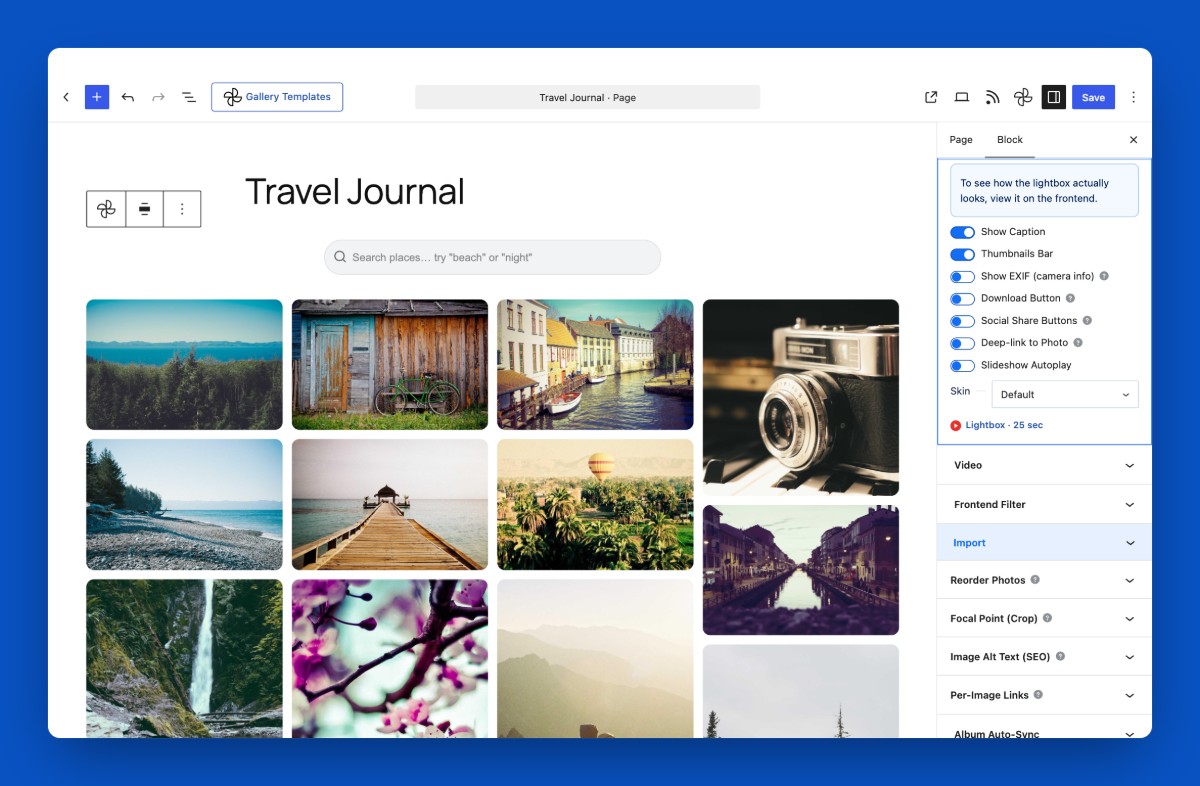
Task: Turn off the Thumbnails Bar toggle
Action: 962,254
